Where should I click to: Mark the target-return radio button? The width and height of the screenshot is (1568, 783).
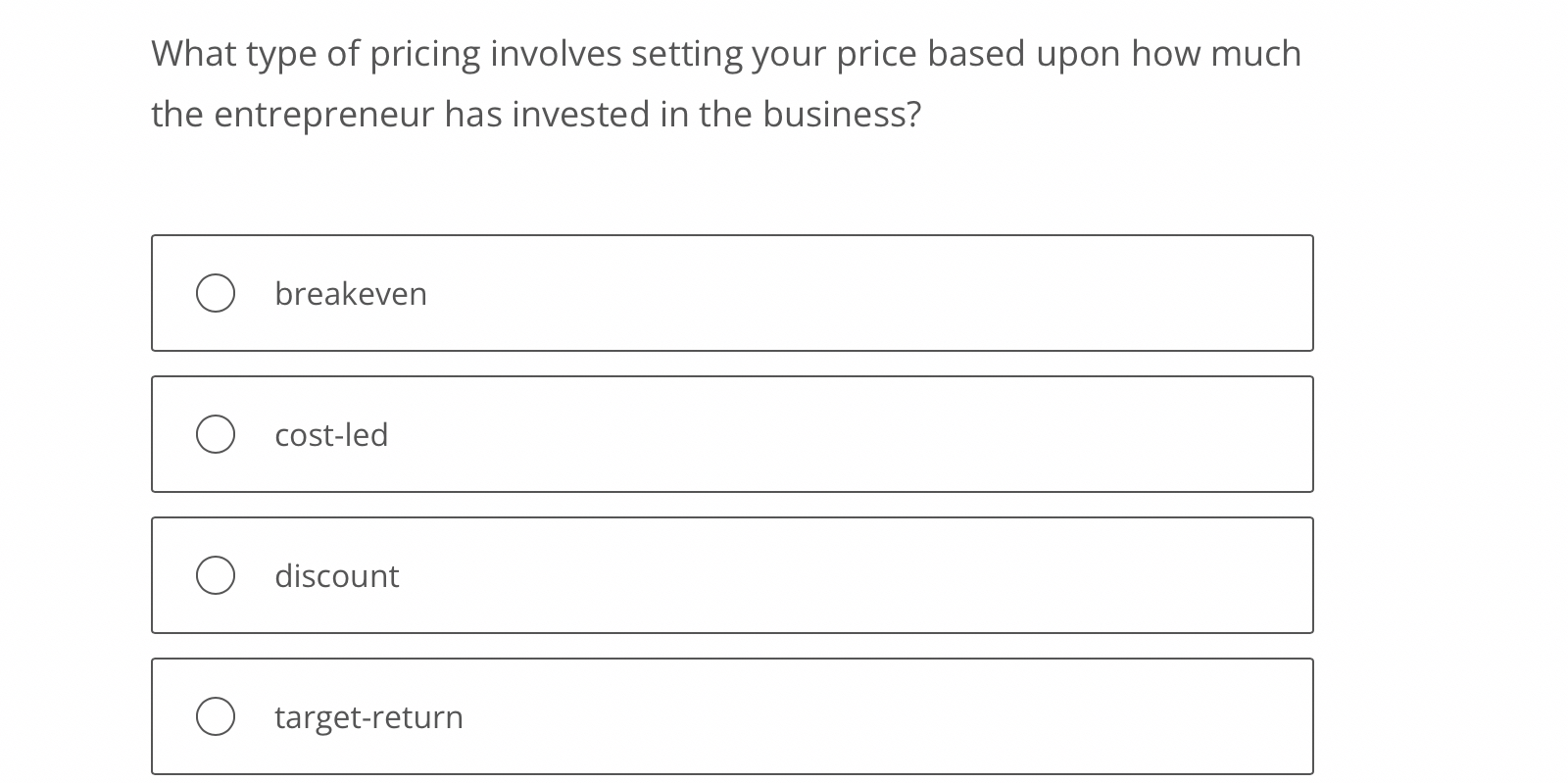[x=216, y=716]
